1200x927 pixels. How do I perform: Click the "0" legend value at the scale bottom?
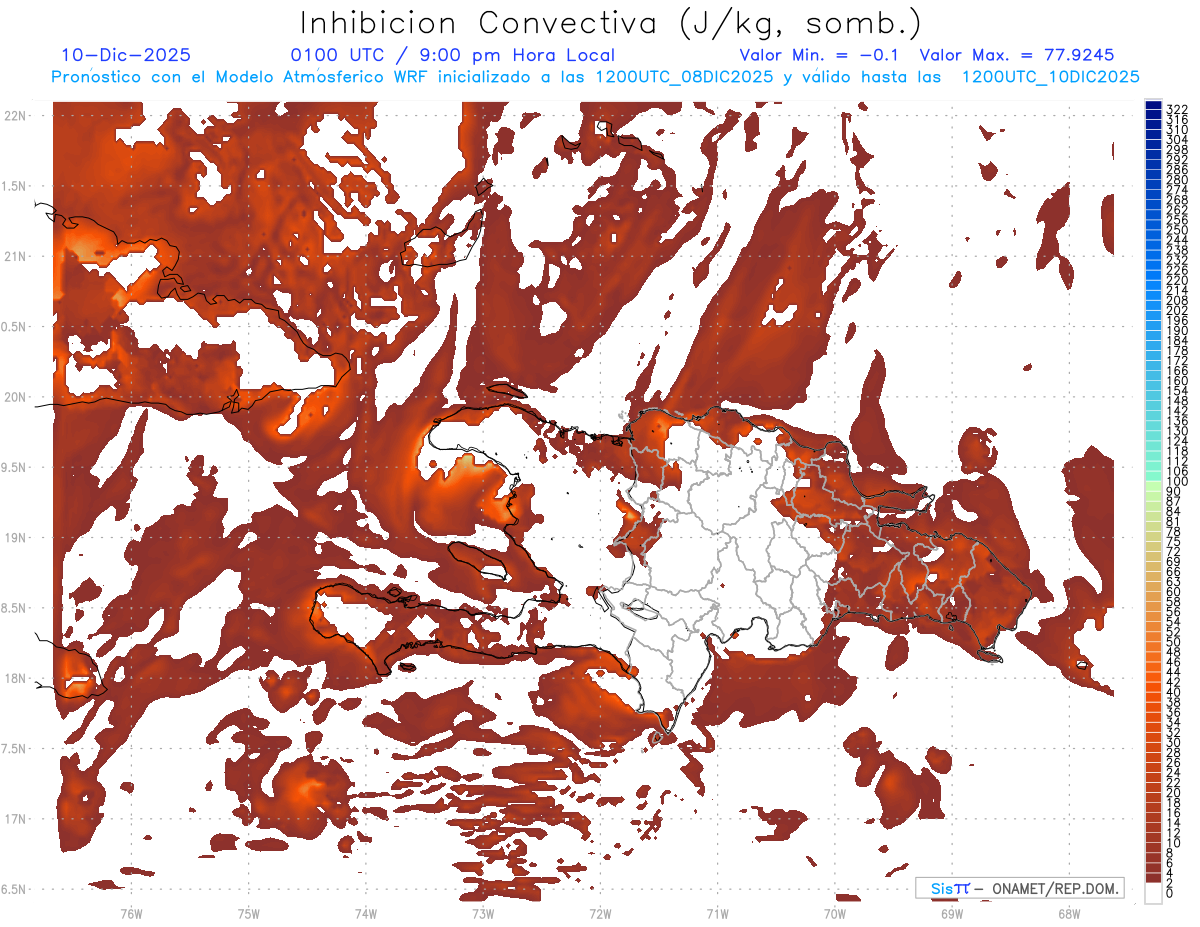[1170, 893]
